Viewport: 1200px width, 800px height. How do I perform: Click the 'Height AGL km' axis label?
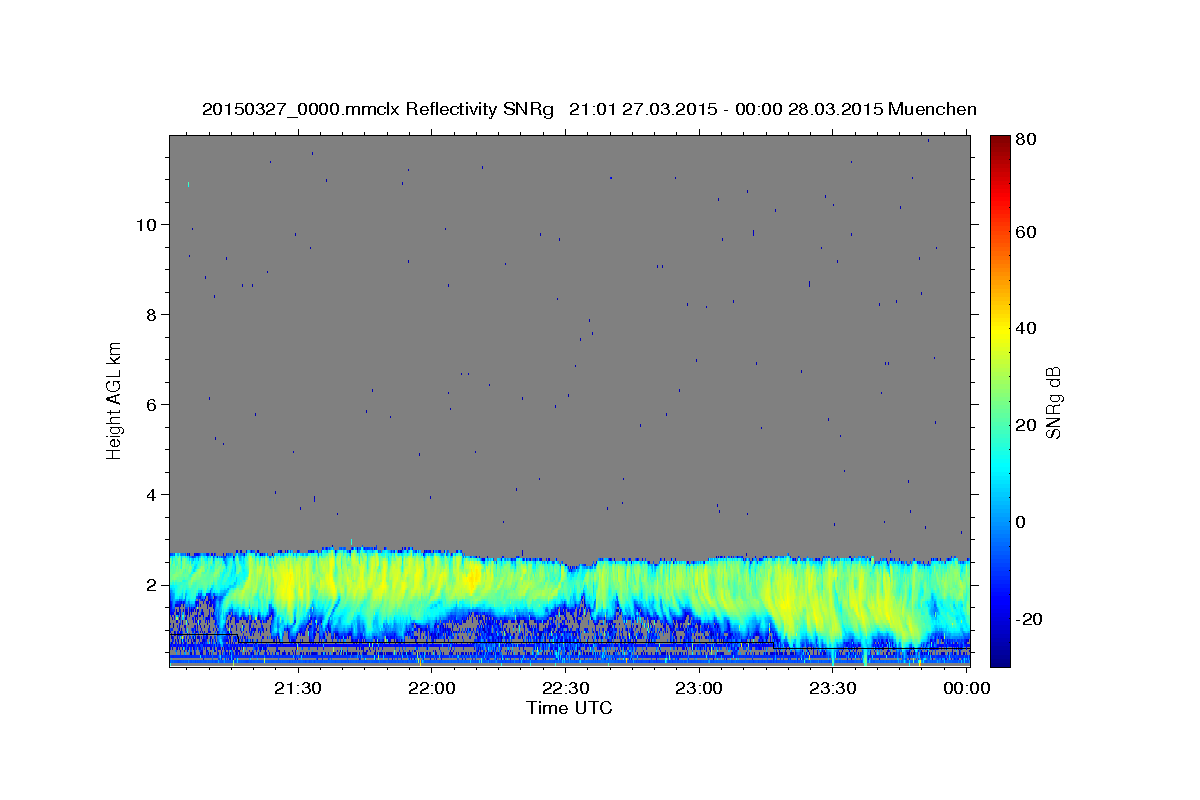click(114, 400)
